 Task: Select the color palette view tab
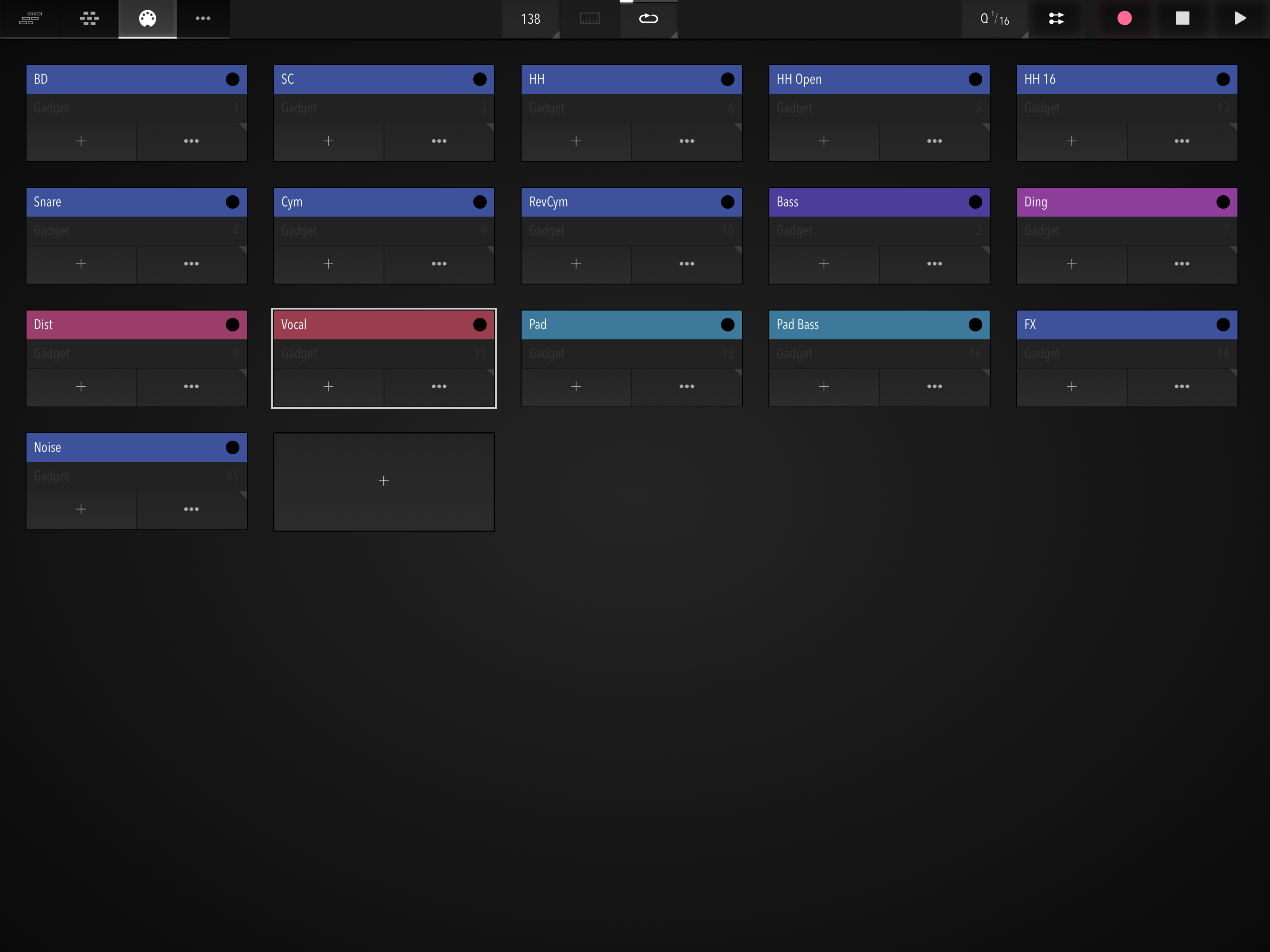(x=147, y=19)
